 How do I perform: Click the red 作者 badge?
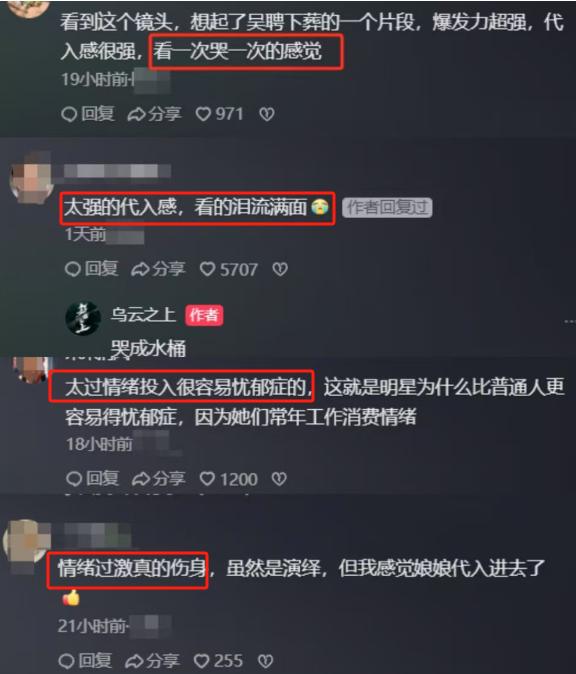204,316
